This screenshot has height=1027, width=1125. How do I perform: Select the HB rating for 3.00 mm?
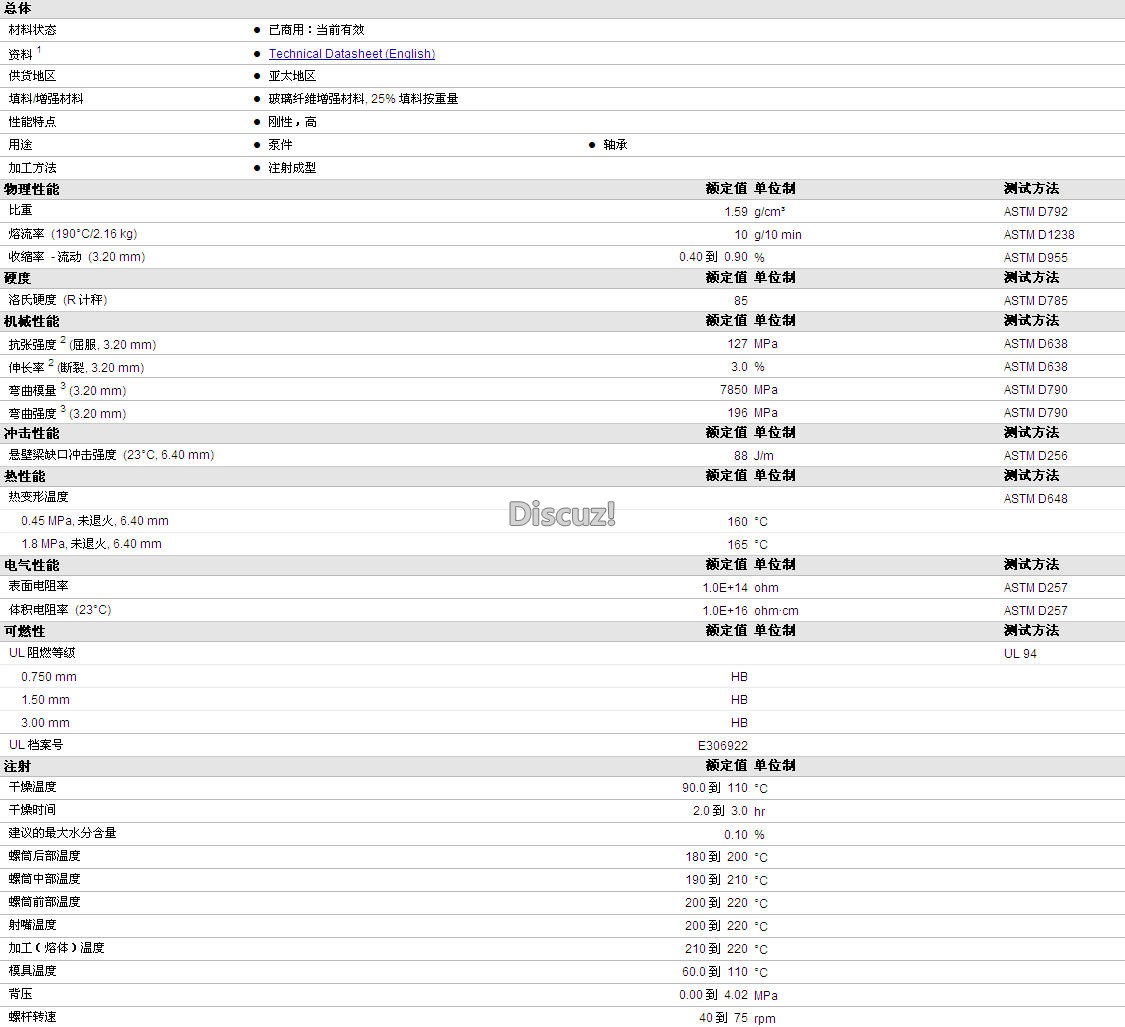coord(739,723)
